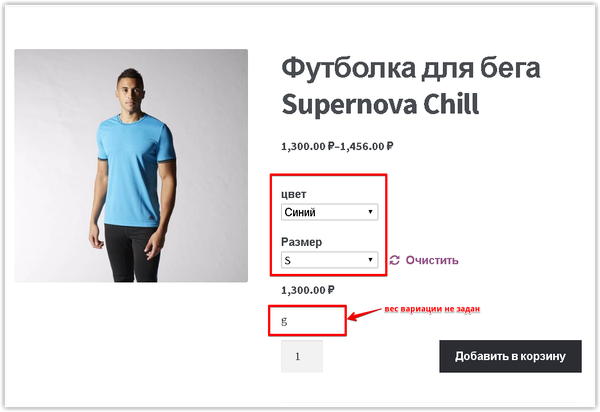Click the red note вес вариации не задан
This screenshot has height=412, width=600.
tap(432, 309)
